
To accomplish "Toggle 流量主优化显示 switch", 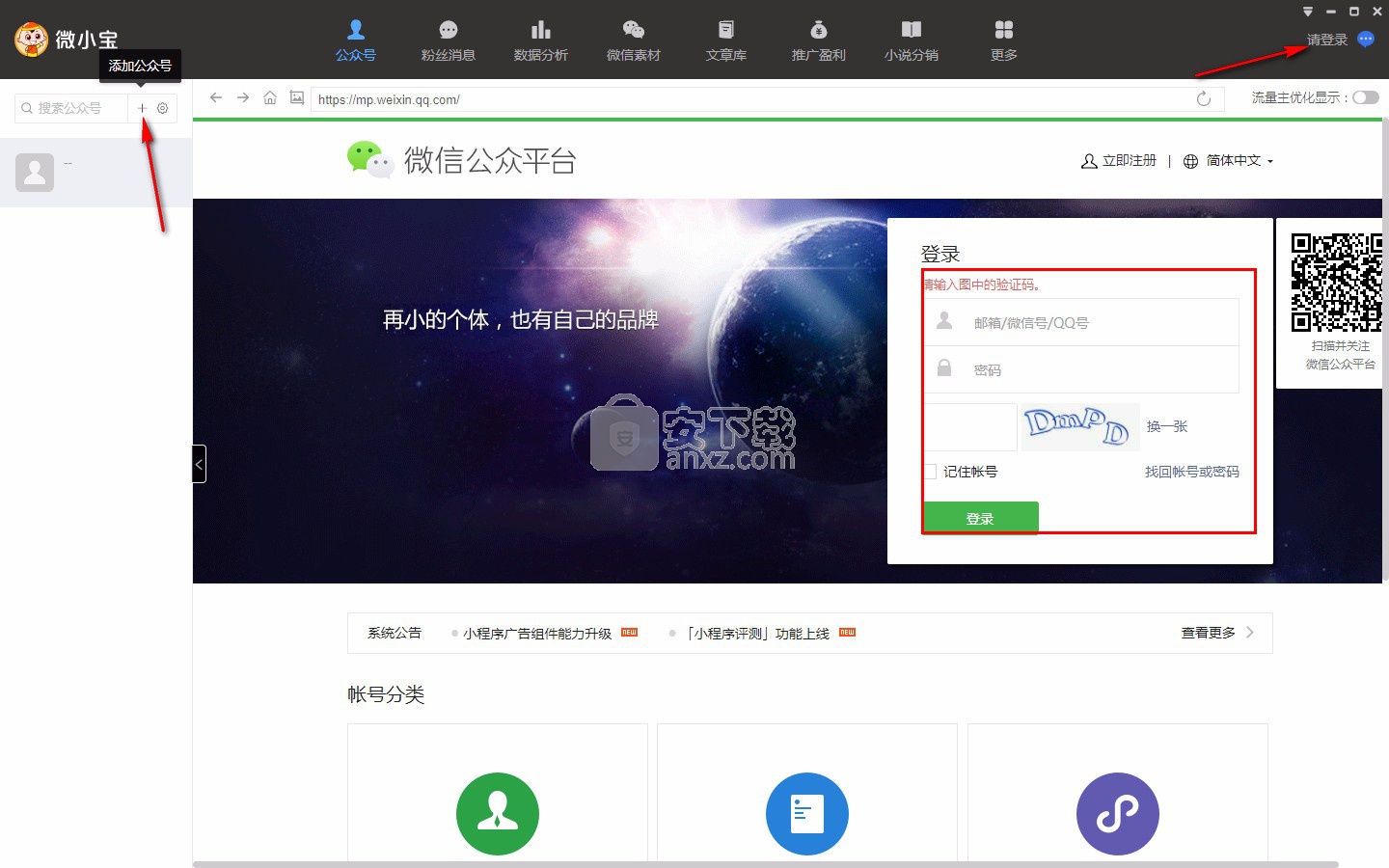I will [x=1366, y=97].
